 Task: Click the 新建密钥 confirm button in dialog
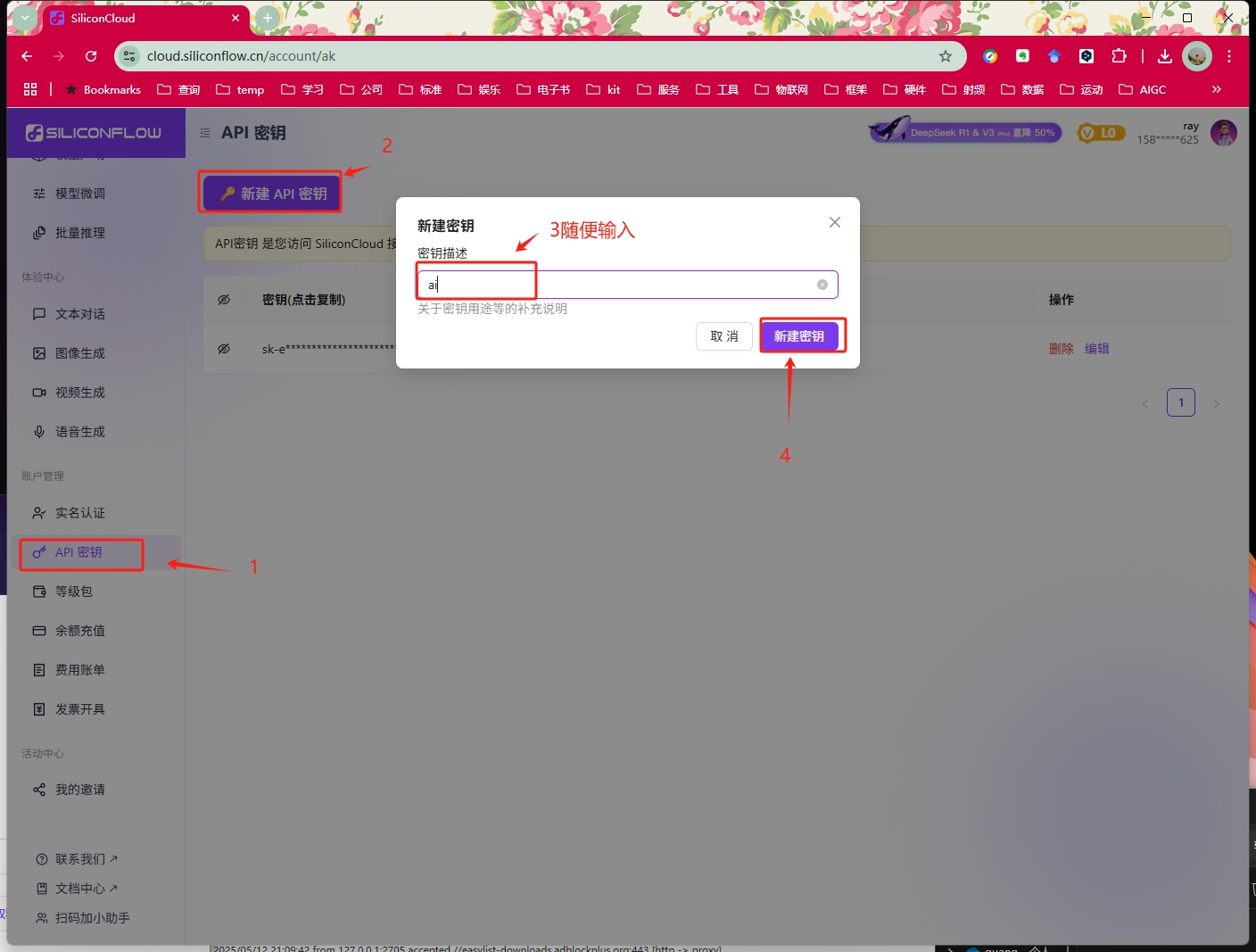click(799, 336)
